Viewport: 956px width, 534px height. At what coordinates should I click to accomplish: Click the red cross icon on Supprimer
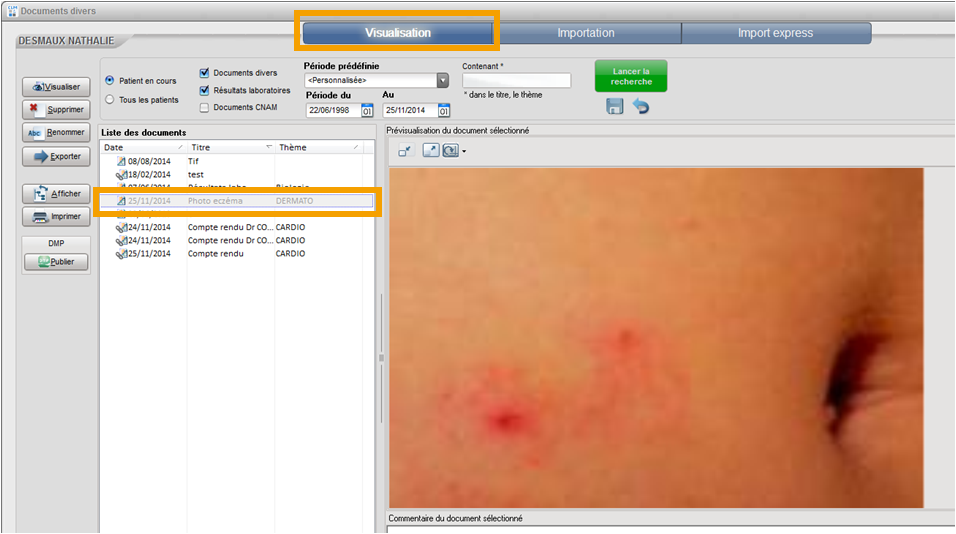[34, 108]
